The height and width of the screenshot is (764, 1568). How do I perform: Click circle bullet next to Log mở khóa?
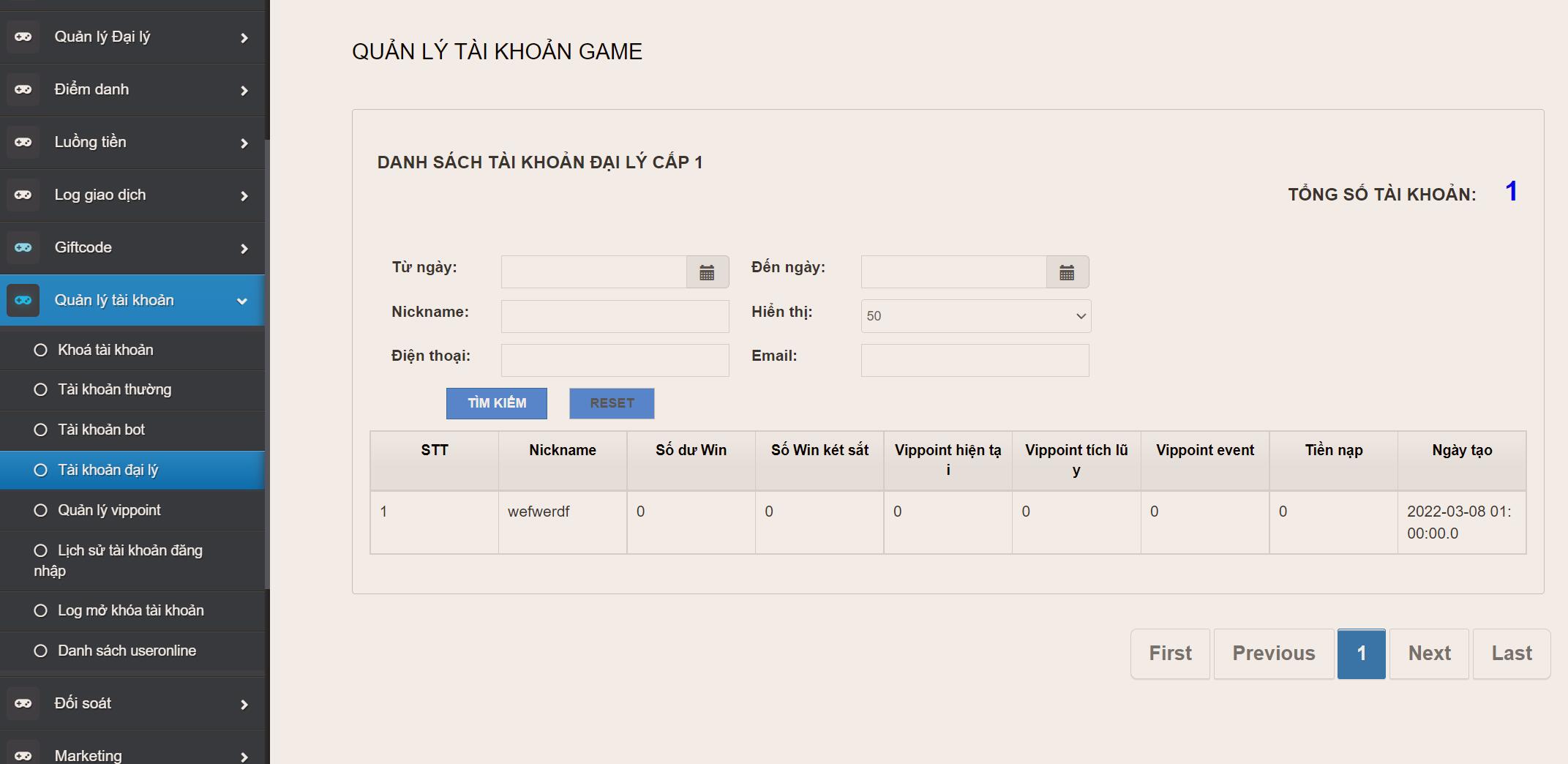point(41,610)
